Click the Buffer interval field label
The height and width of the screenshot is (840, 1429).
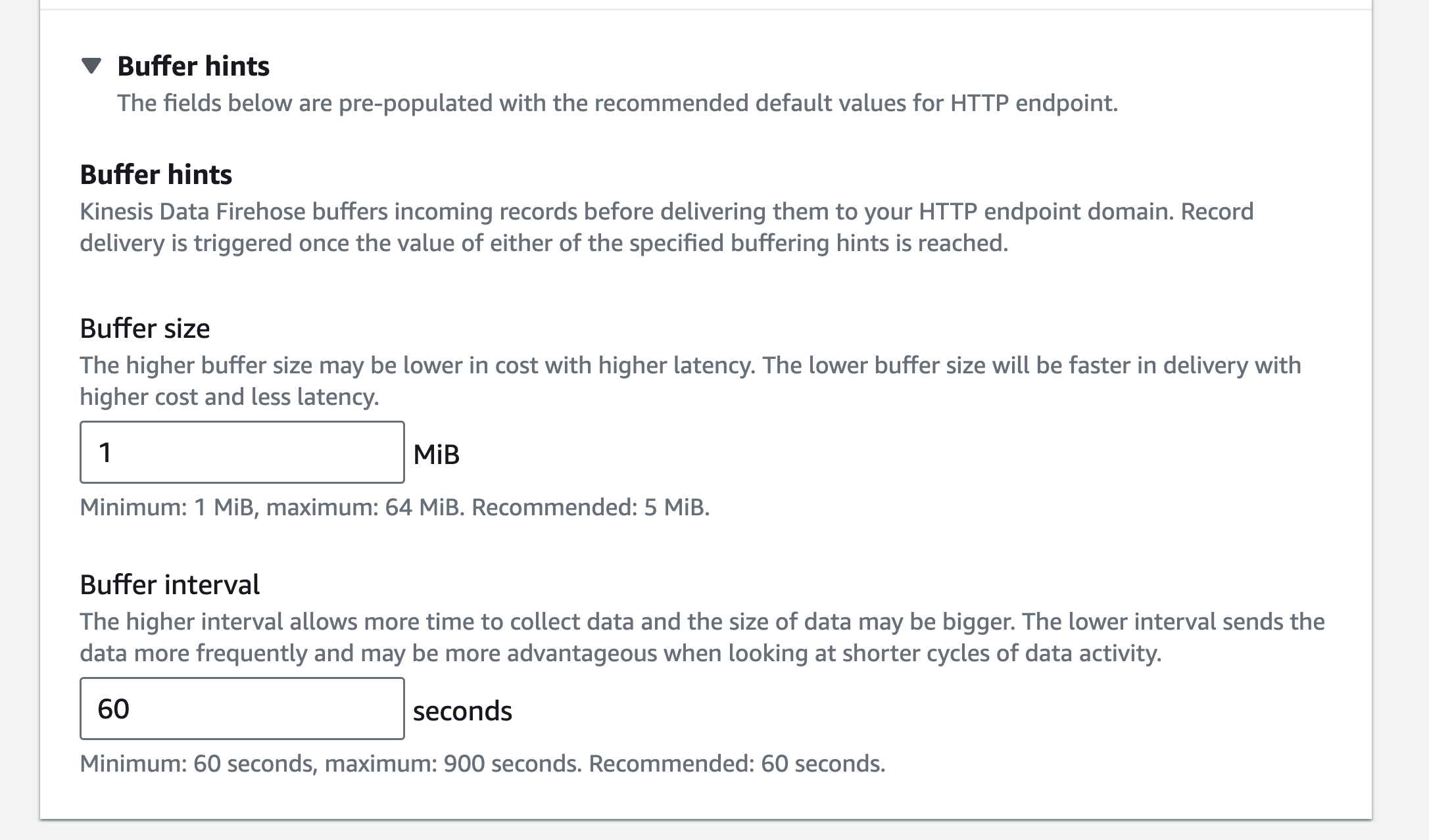click(170, 584)
